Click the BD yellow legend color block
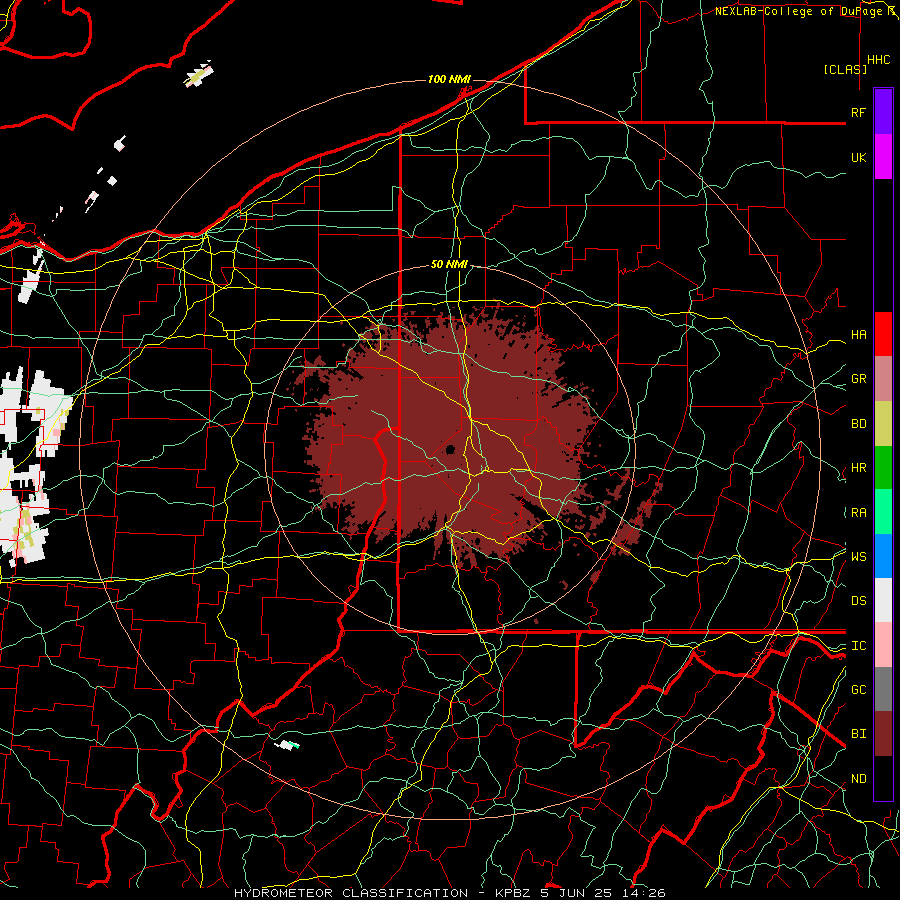Image resolution: width=900 pixels, height=900 pixels. tap(883, 423)
